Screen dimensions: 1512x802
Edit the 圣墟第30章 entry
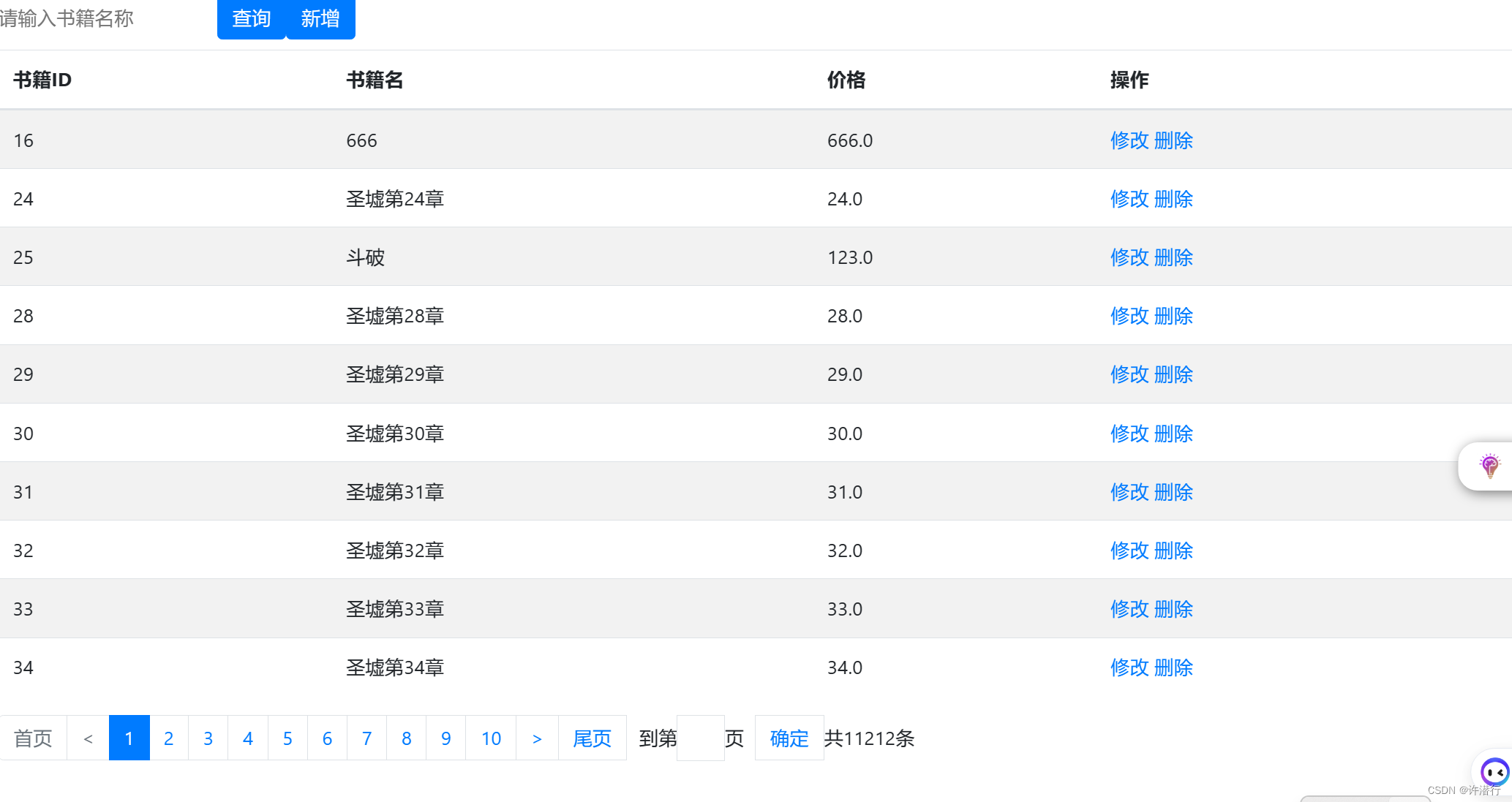pyautogui.click(x=1129, y=434)
